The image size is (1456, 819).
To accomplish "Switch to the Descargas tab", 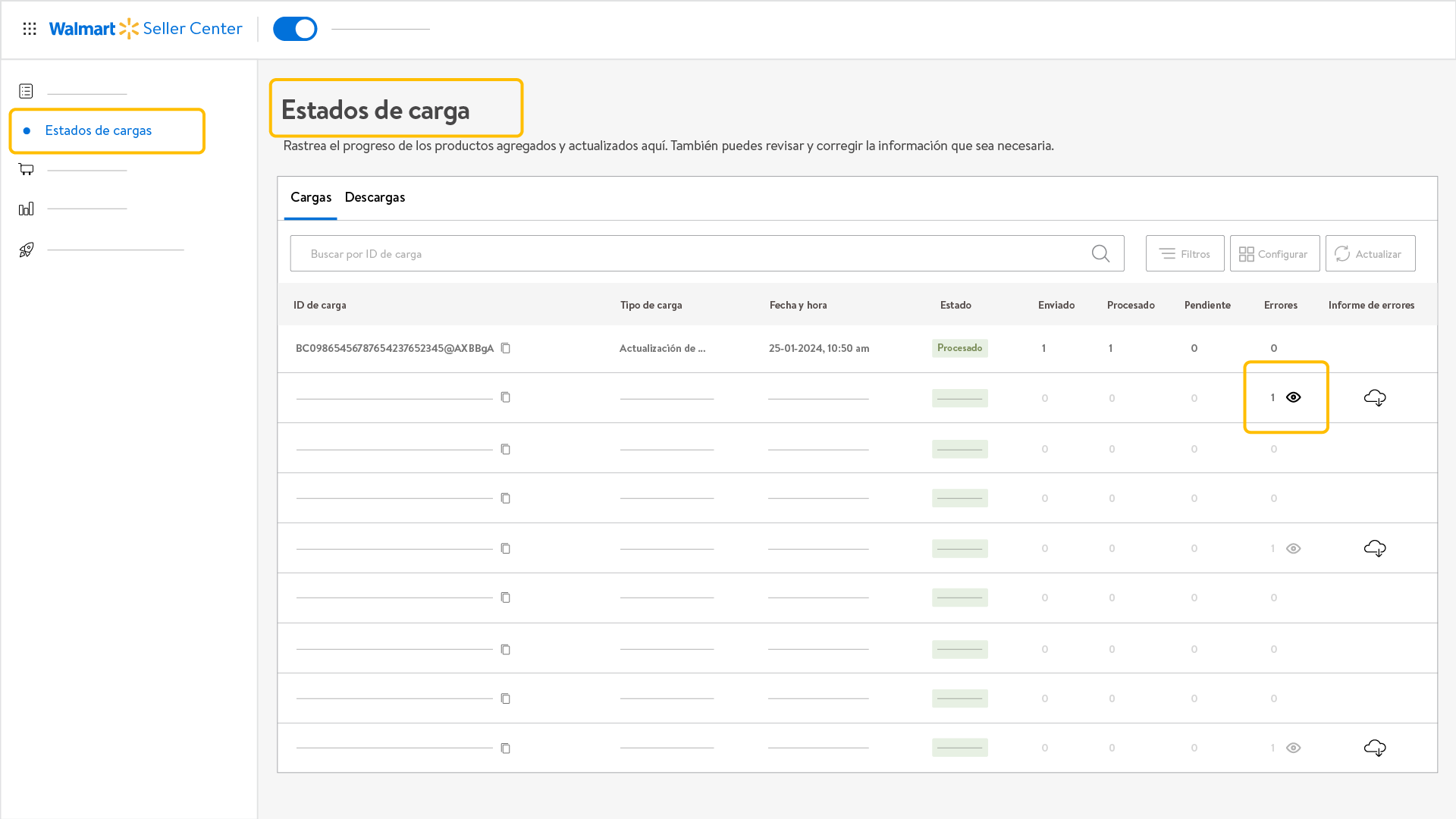I will (375, 197).
